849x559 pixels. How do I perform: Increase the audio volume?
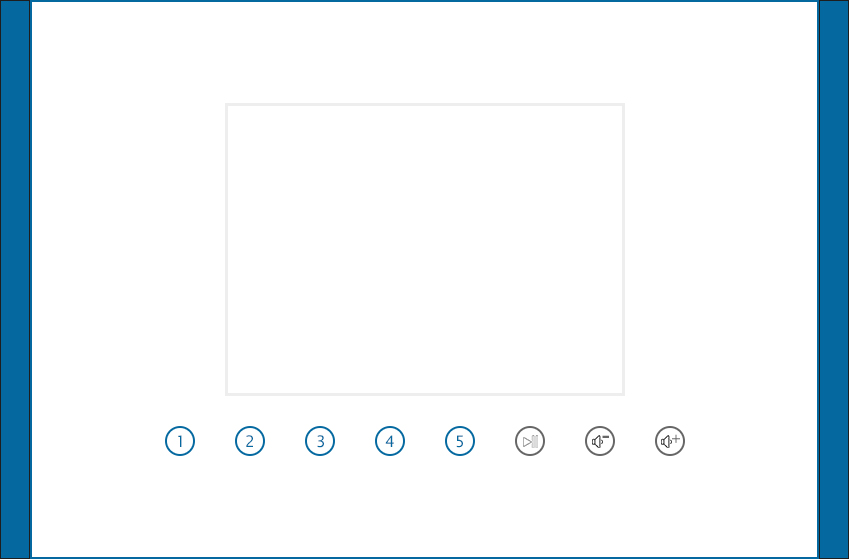coord(670,441)
